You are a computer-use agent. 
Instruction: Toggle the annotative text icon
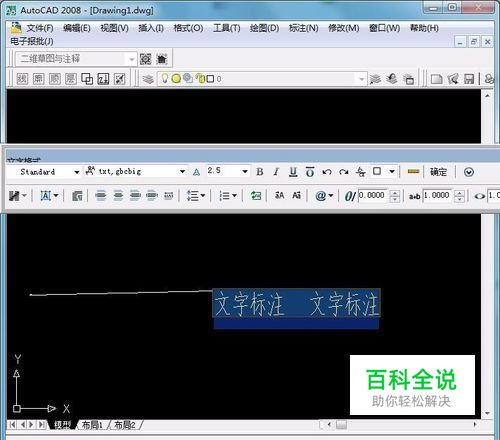(197, 172)
